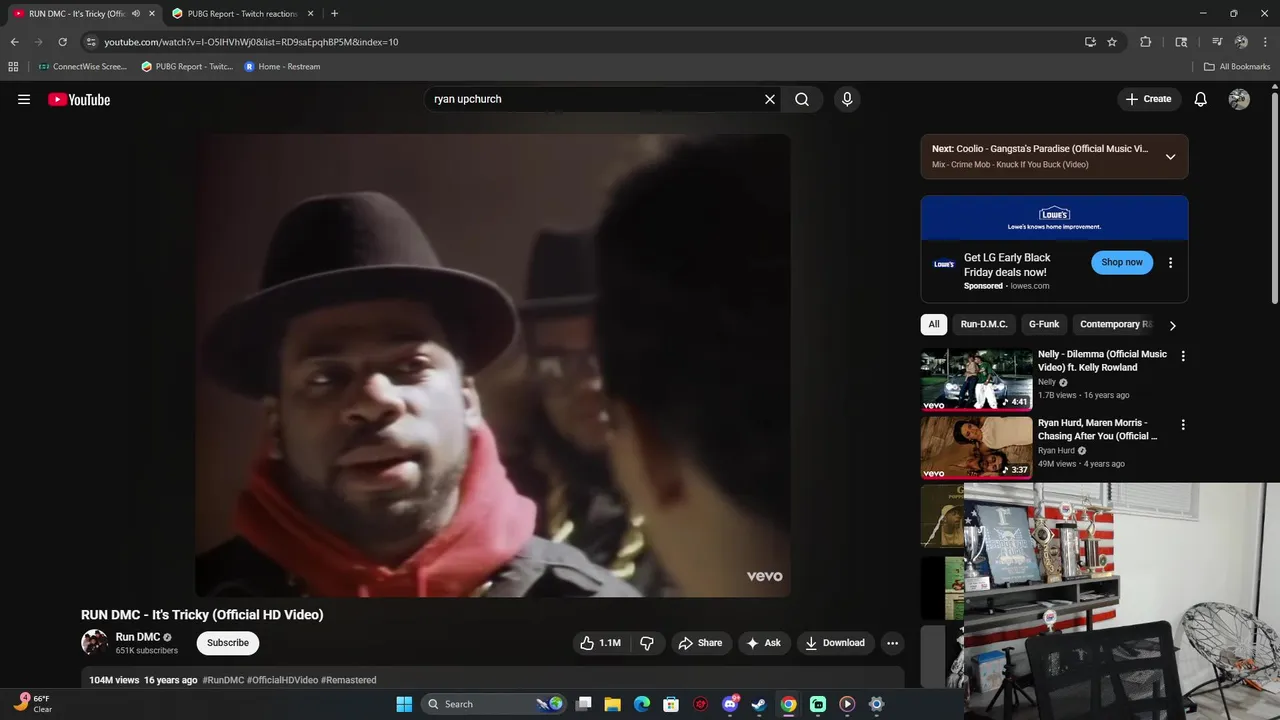This screenshot has width=1280, height=720.
Task: Expand the Next up playlist panel
Action: coord(1170,157)
